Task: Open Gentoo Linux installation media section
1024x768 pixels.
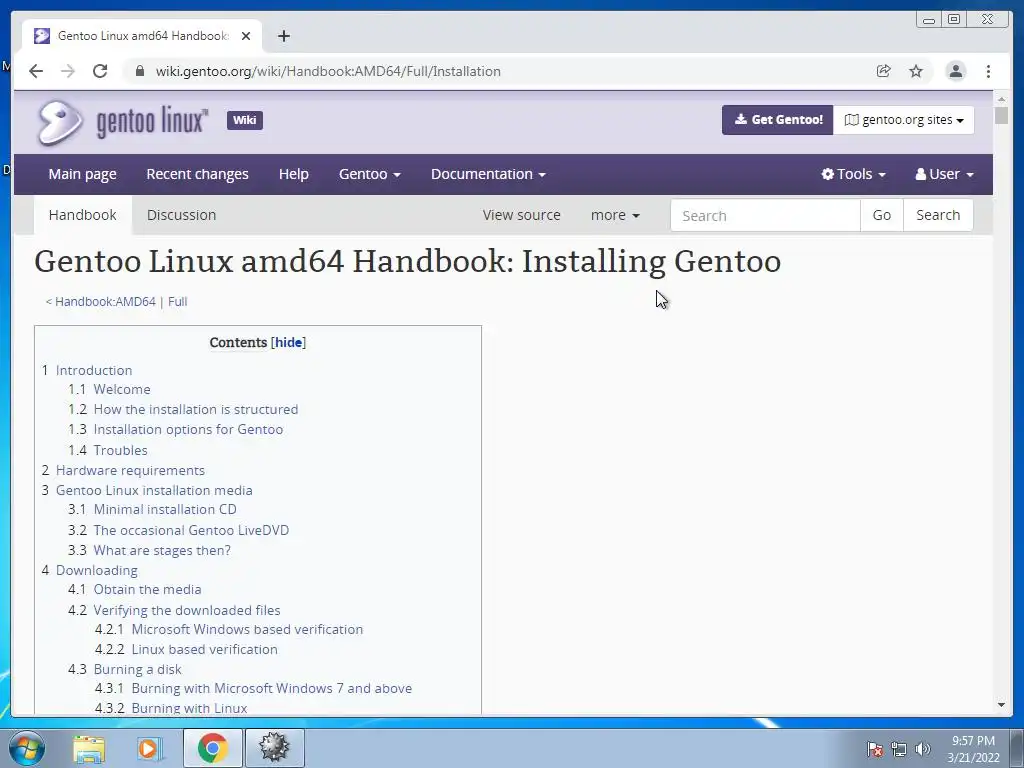Action: pos(154,490)
